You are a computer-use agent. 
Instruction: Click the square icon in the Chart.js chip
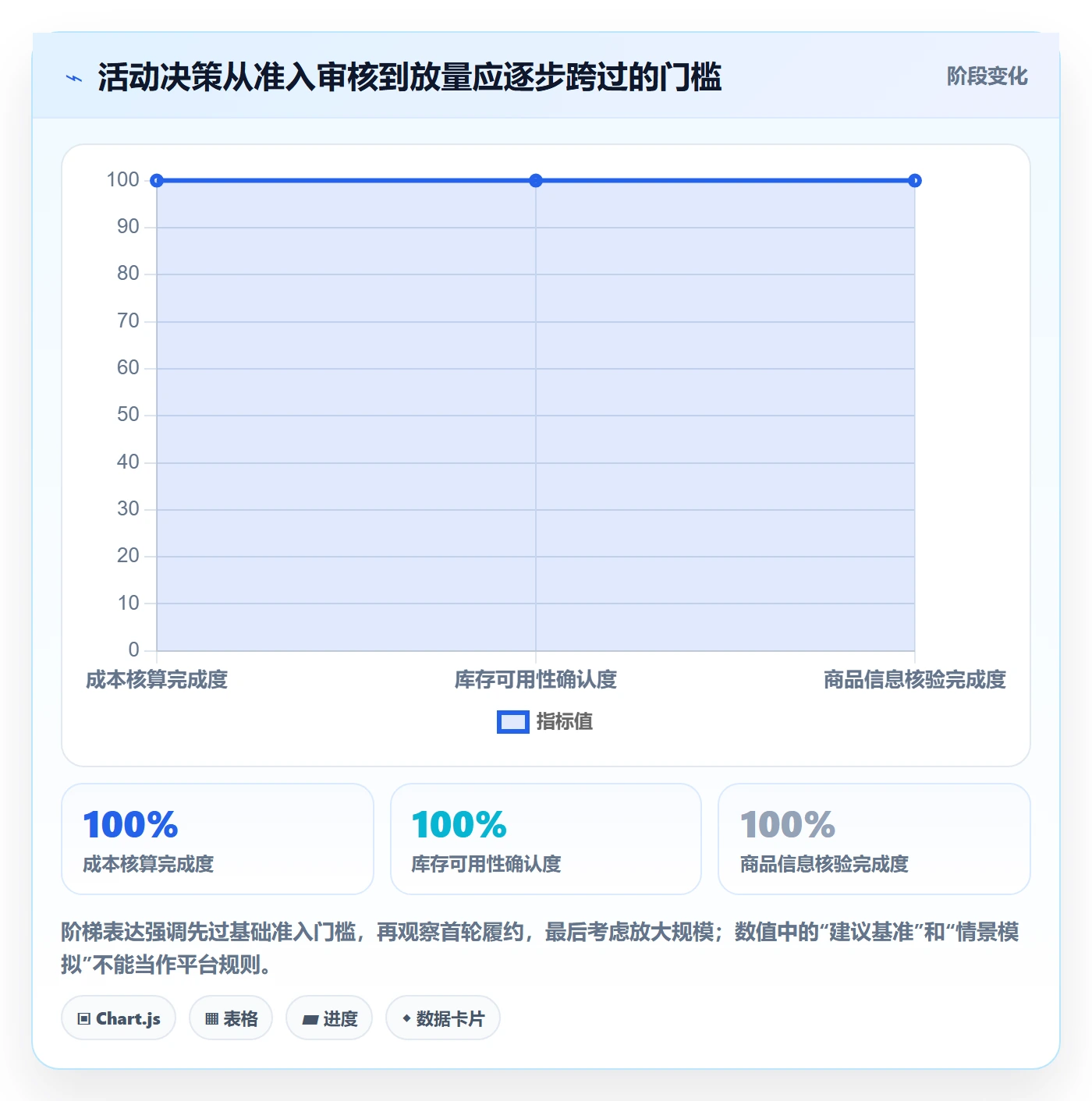tap(84, 1019)
